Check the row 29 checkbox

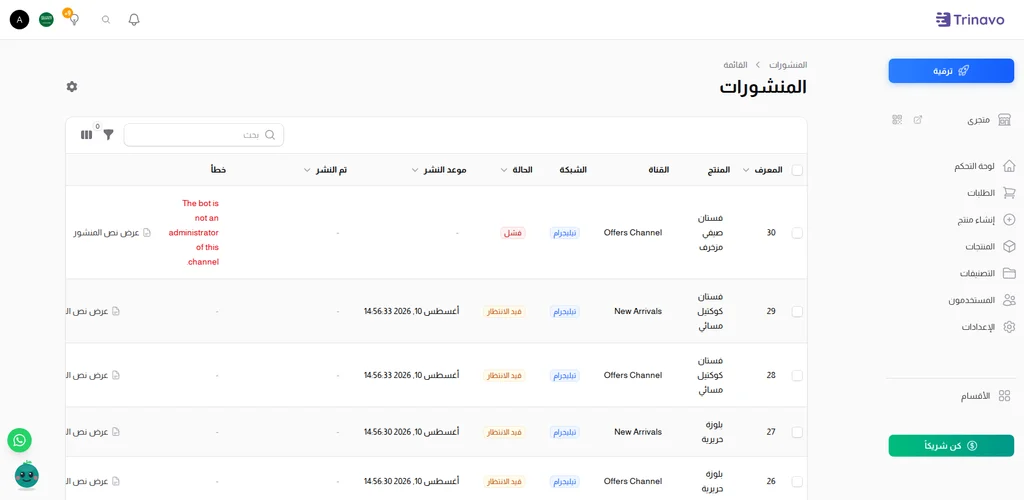(797, 311)
